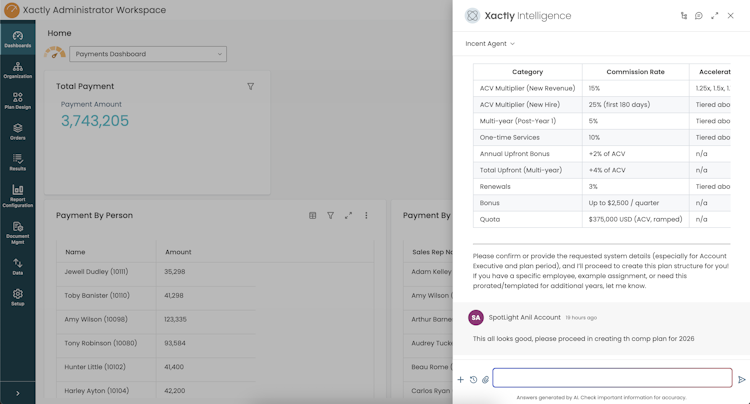This screenshot has width=750, height=404.
Task: Close the Xactly Intelligence panel
Action: pos(730,16)
